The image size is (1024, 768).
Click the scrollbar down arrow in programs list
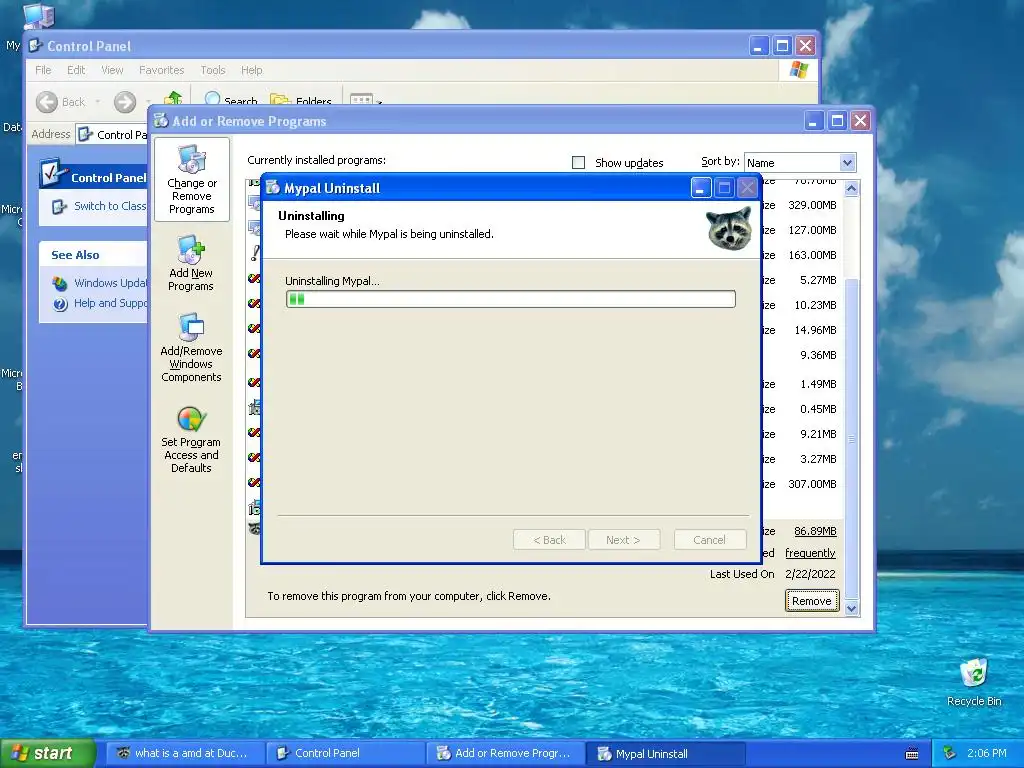click(x=851, y=609)
